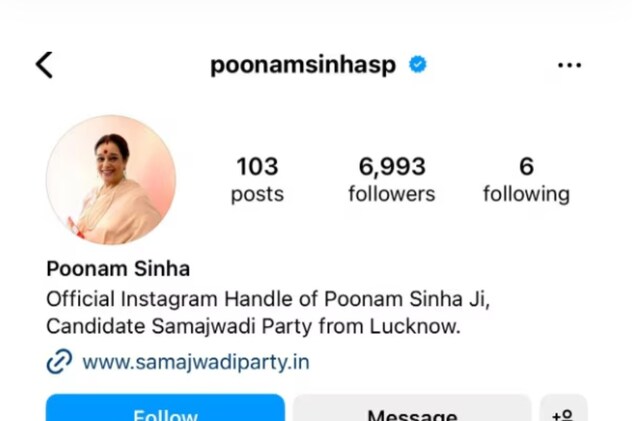Follow the poonamsinhasp account
The image size is (632, 421).
pos(165,408)
